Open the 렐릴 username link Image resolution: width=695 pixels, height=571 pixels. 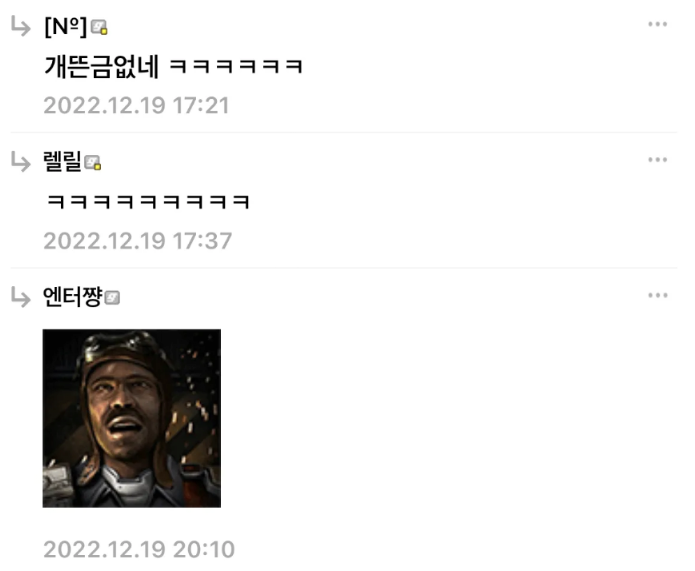(x=62, y=161)
